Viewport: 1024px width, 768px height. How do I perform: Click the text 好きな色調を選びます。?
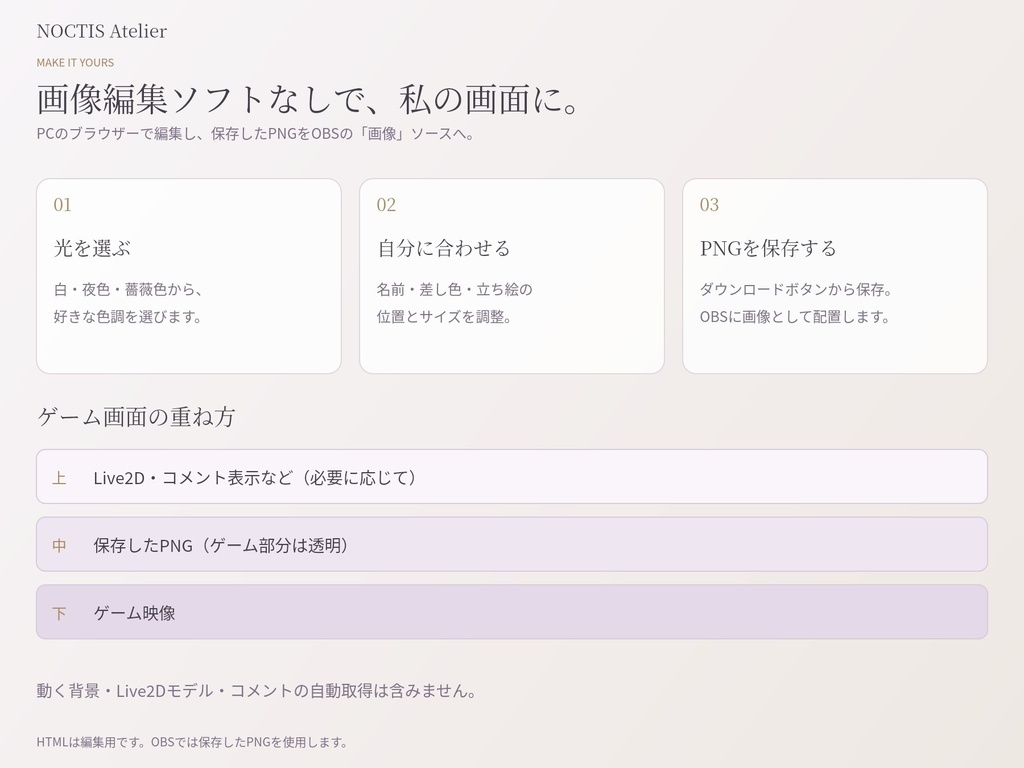tap(128, 317)
